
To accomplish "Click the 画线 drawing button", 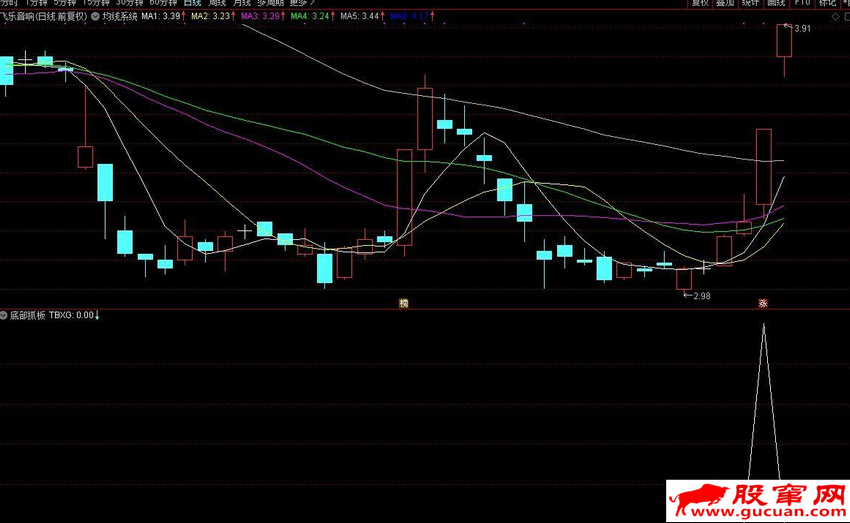I will [x=776, y=3].
